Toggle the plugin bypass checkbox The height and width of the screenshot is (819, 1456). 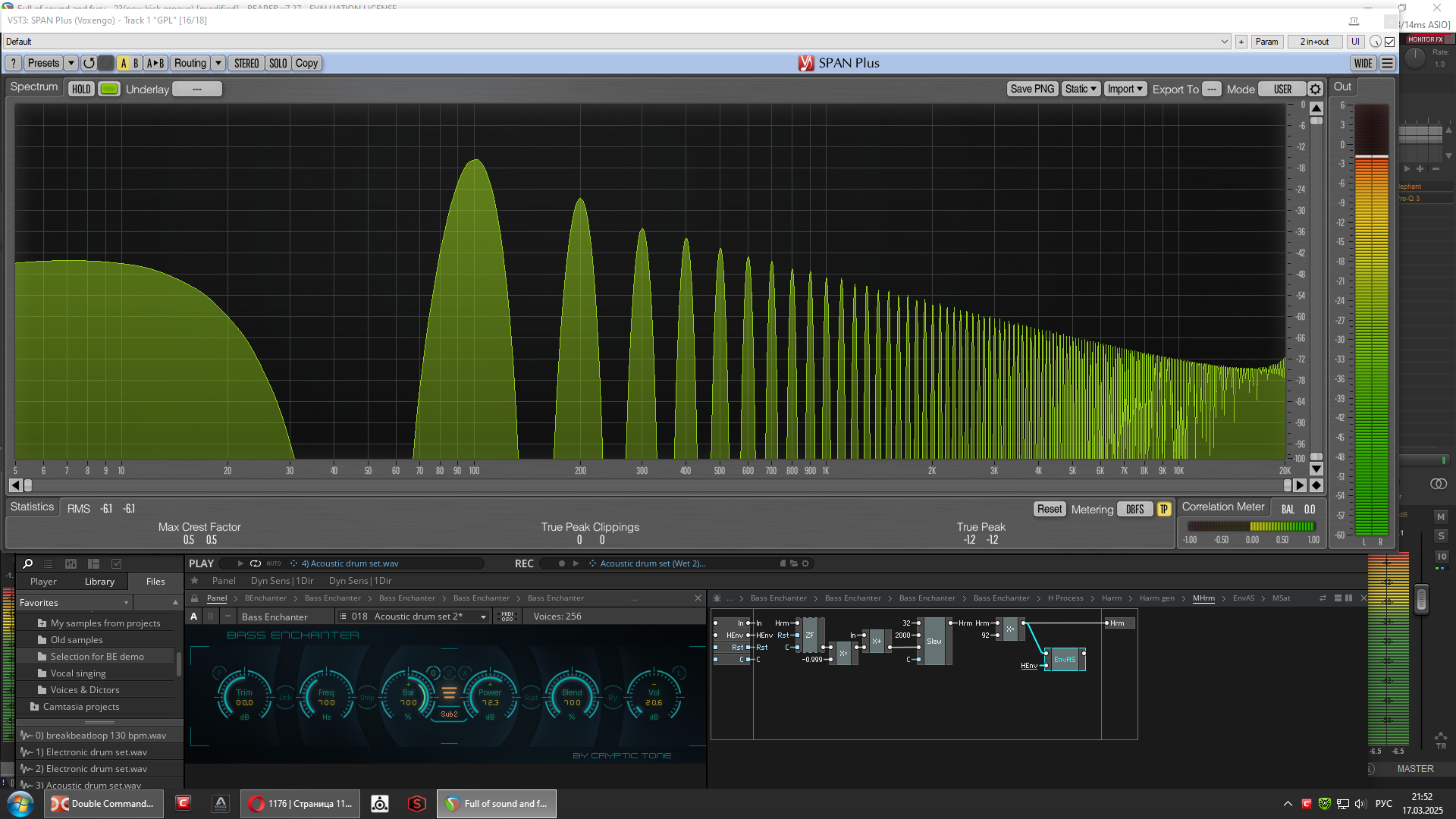tap(1389, 42)
